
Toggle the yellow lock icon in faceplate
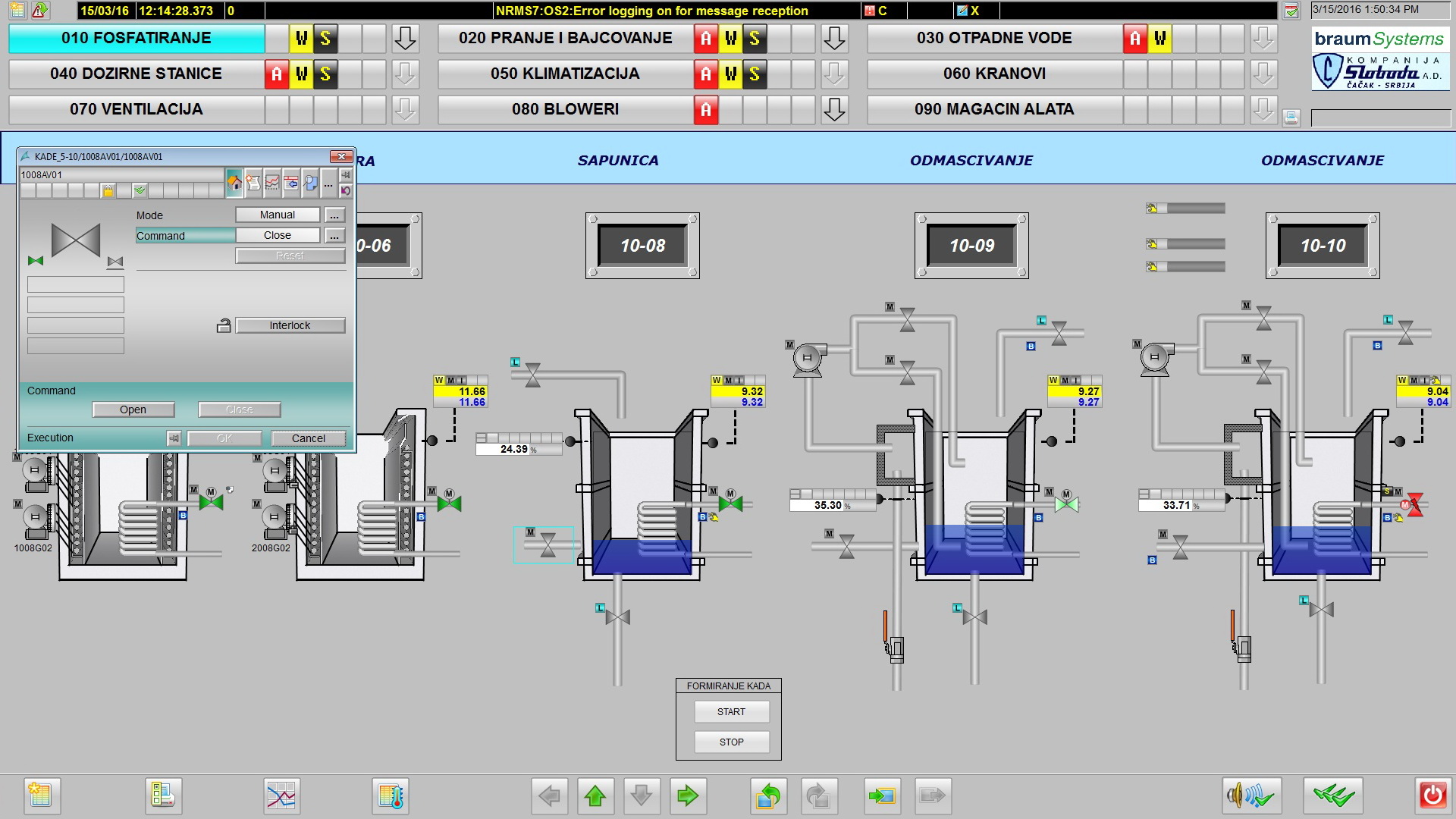click(108, 190)
